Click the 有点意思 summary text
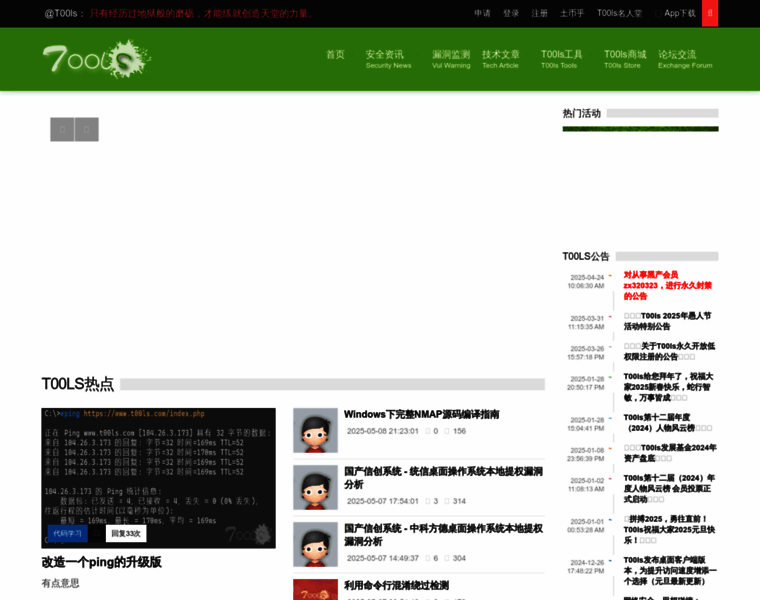This screenshot has height=600, width=760. (61, 583)
